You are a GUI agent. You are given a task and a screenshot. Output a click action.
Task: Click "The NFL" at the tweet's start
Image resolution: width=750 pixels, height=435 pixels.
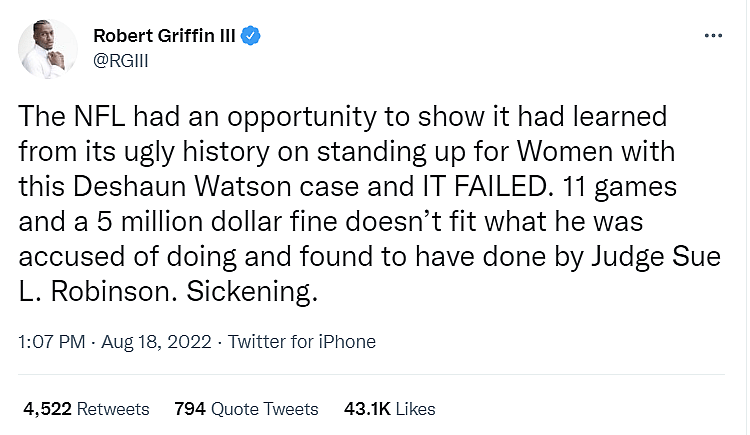coord(64,115)
